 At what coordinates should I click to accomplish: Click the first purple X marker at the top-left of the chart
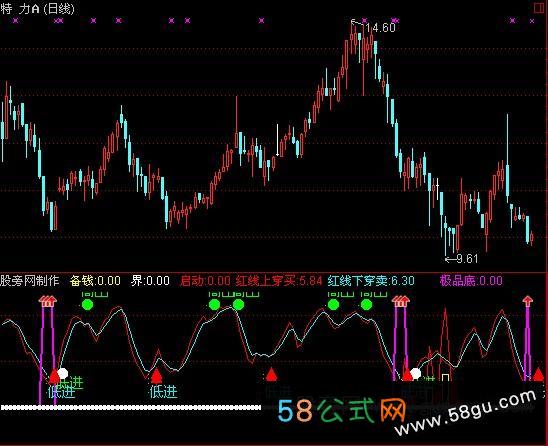pyautogui.click(x=15, y=21)
